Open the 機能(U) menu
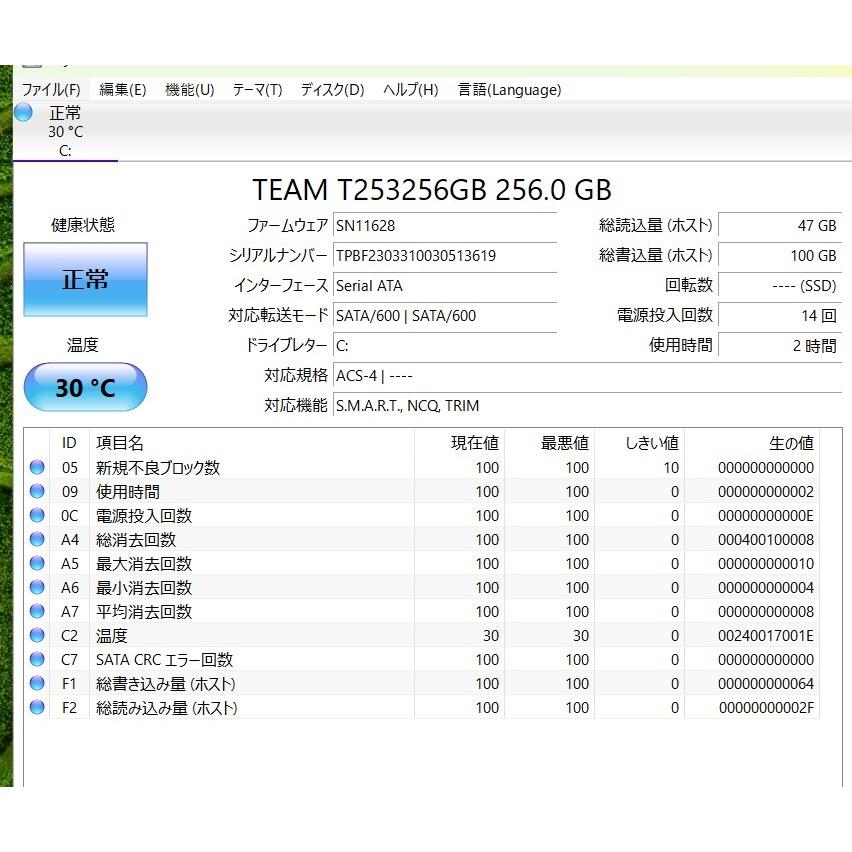 point(190,90)
